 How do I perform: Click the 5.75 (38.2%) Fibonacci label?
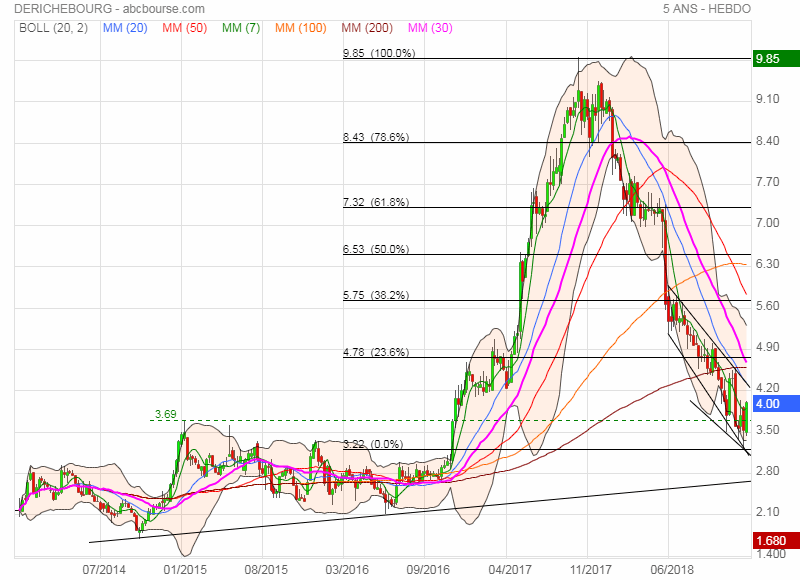point(376,295)
